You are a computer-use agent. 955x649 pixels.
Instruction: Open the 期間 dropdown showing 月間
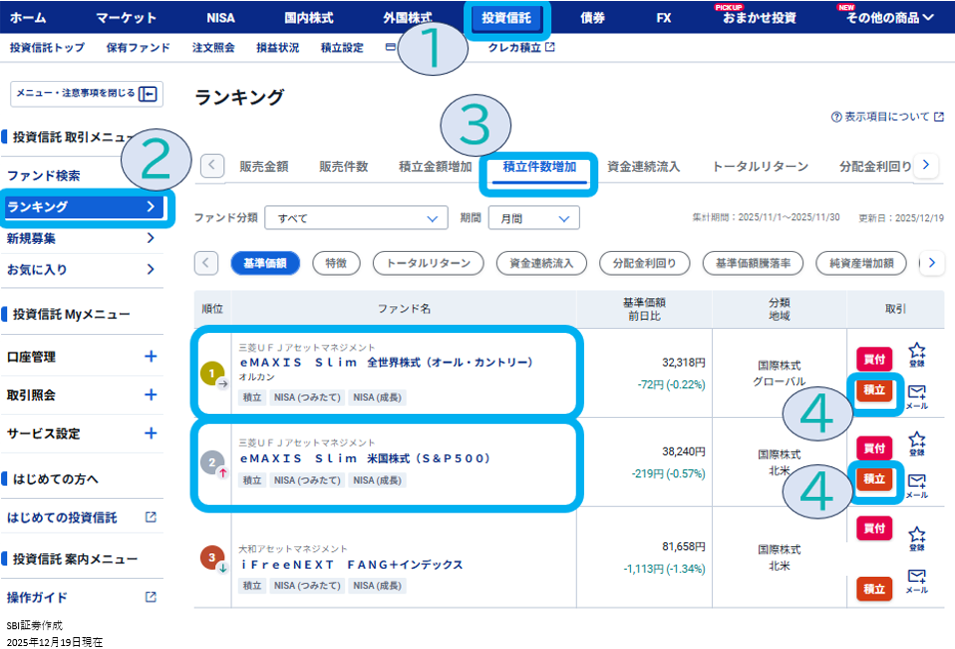click(x=534, y=218)
